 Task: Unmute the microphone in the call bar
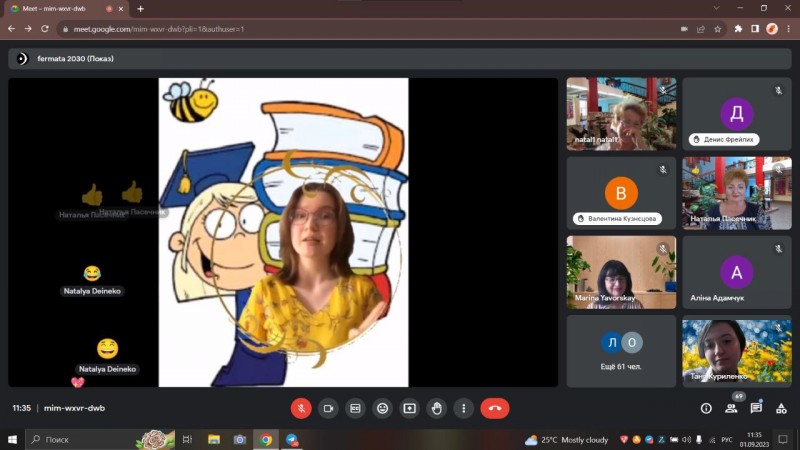301,408
